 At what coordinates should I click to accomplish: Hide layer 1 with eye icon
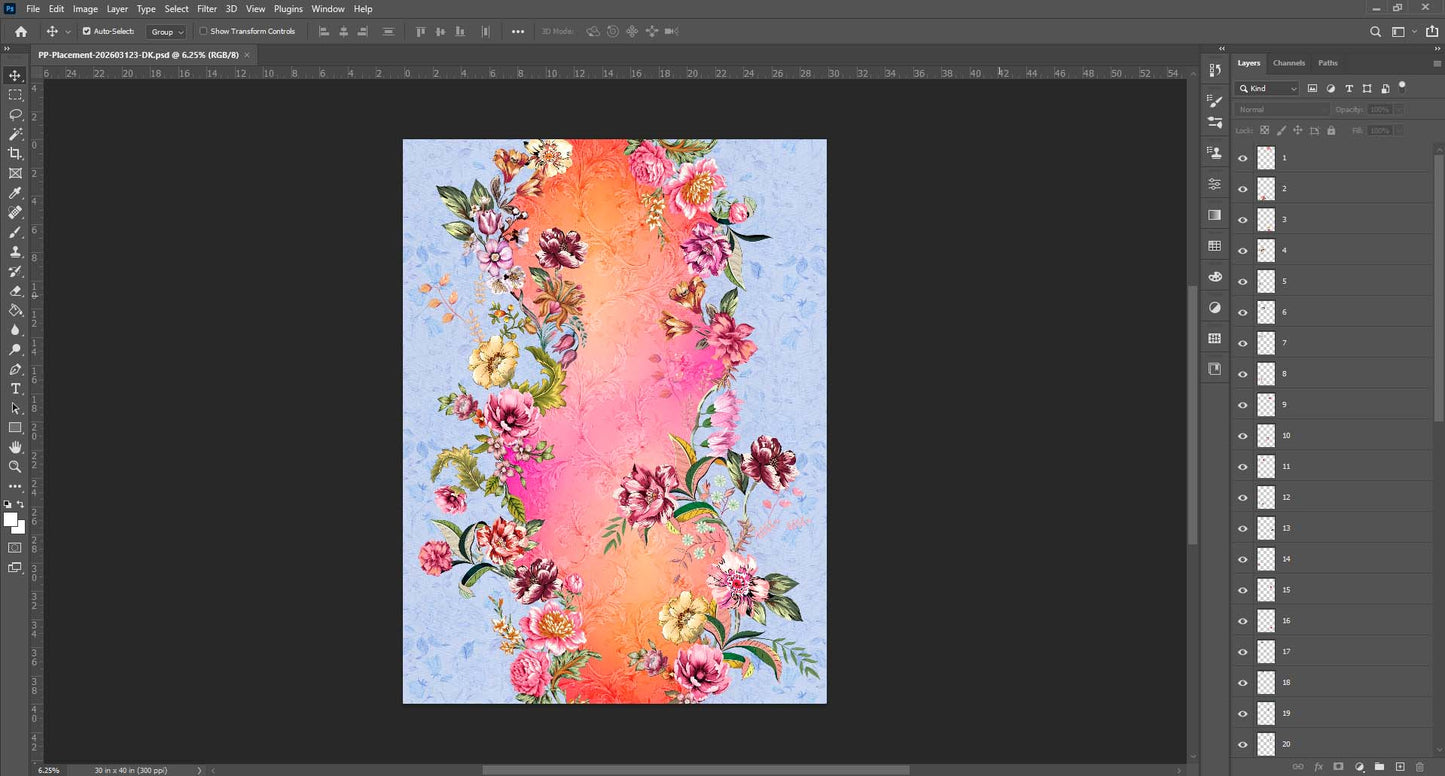(x=1243, y=158)
